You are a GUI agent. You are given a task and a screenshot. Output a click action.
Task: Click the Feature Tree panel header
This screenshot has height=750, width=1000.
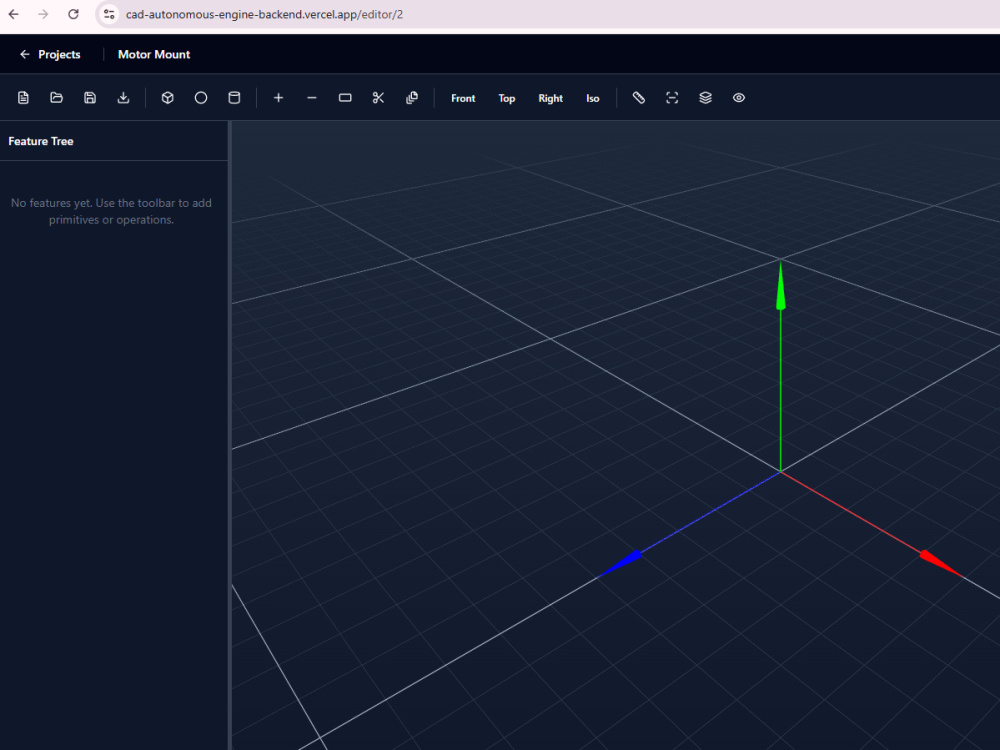[x=41, y=142]
